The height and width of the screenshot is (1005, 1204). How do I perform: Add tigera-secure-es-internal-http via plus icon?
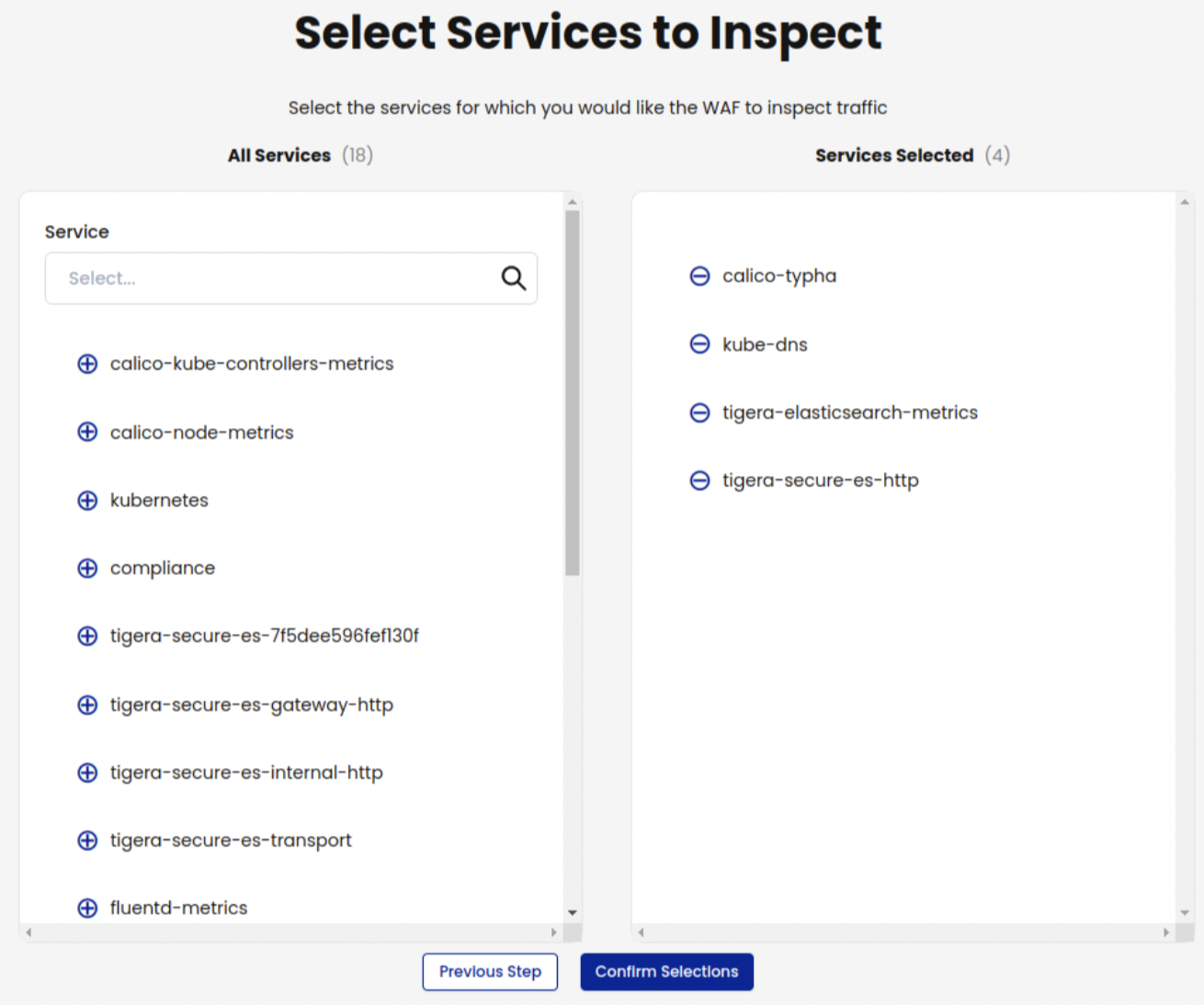[87, 773]
